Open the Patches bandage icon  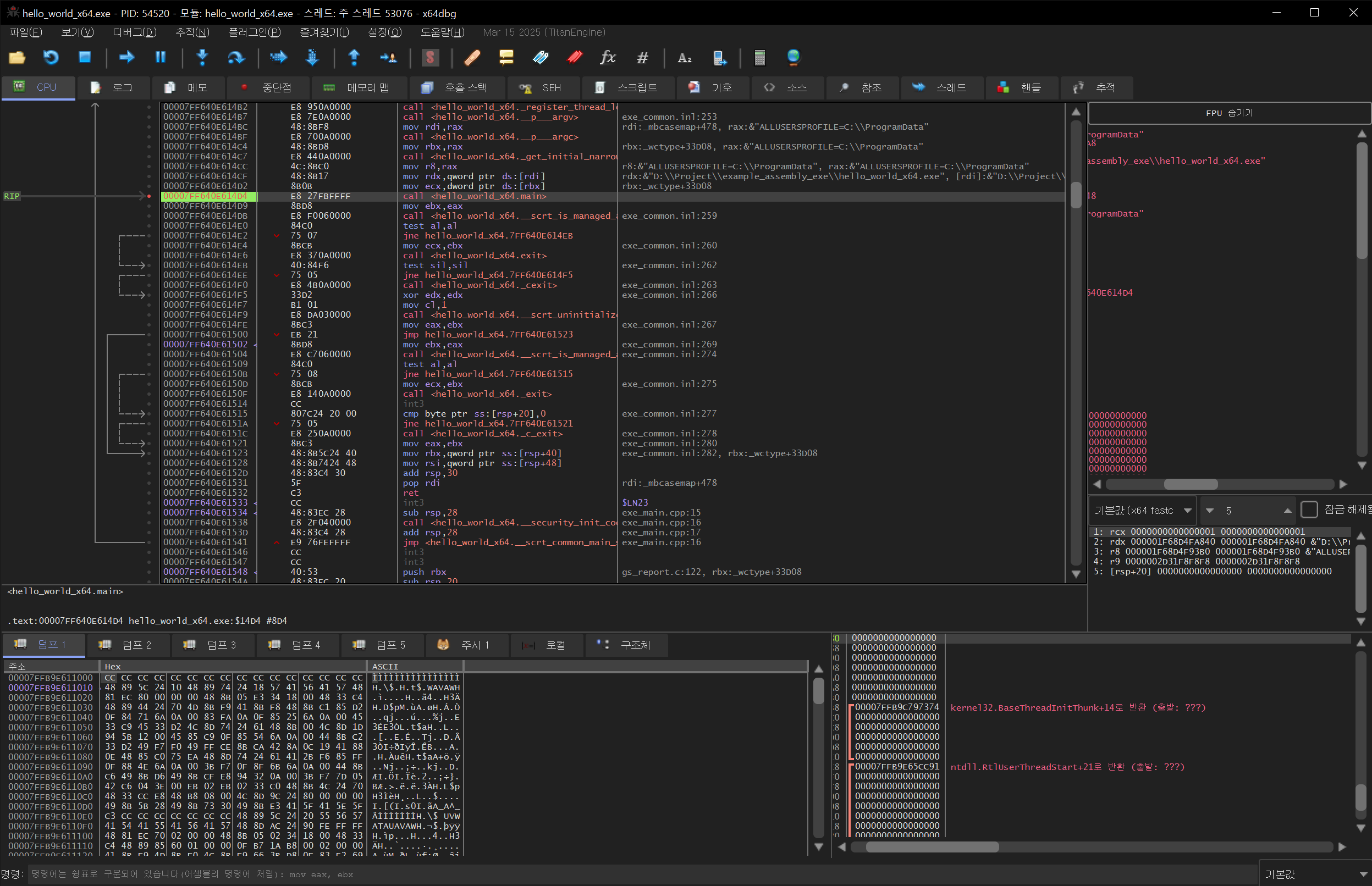point(471,57)
